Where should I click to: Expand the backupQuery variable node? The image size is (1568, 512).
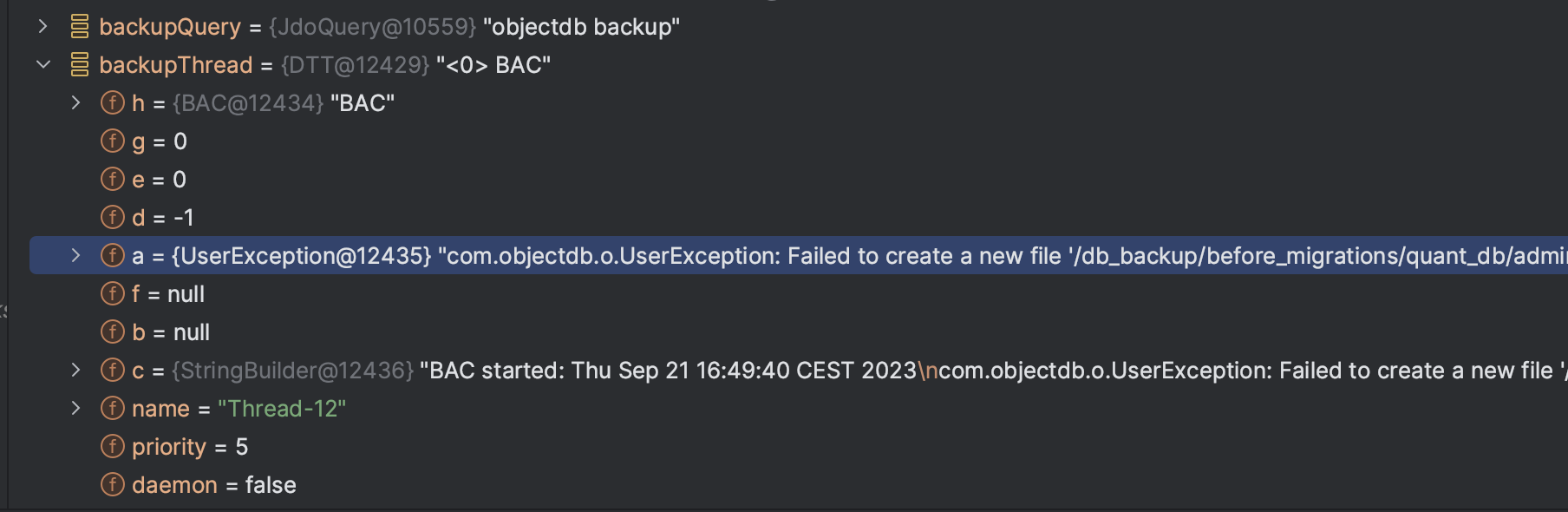pyautogui.click(x=42, y=27)
